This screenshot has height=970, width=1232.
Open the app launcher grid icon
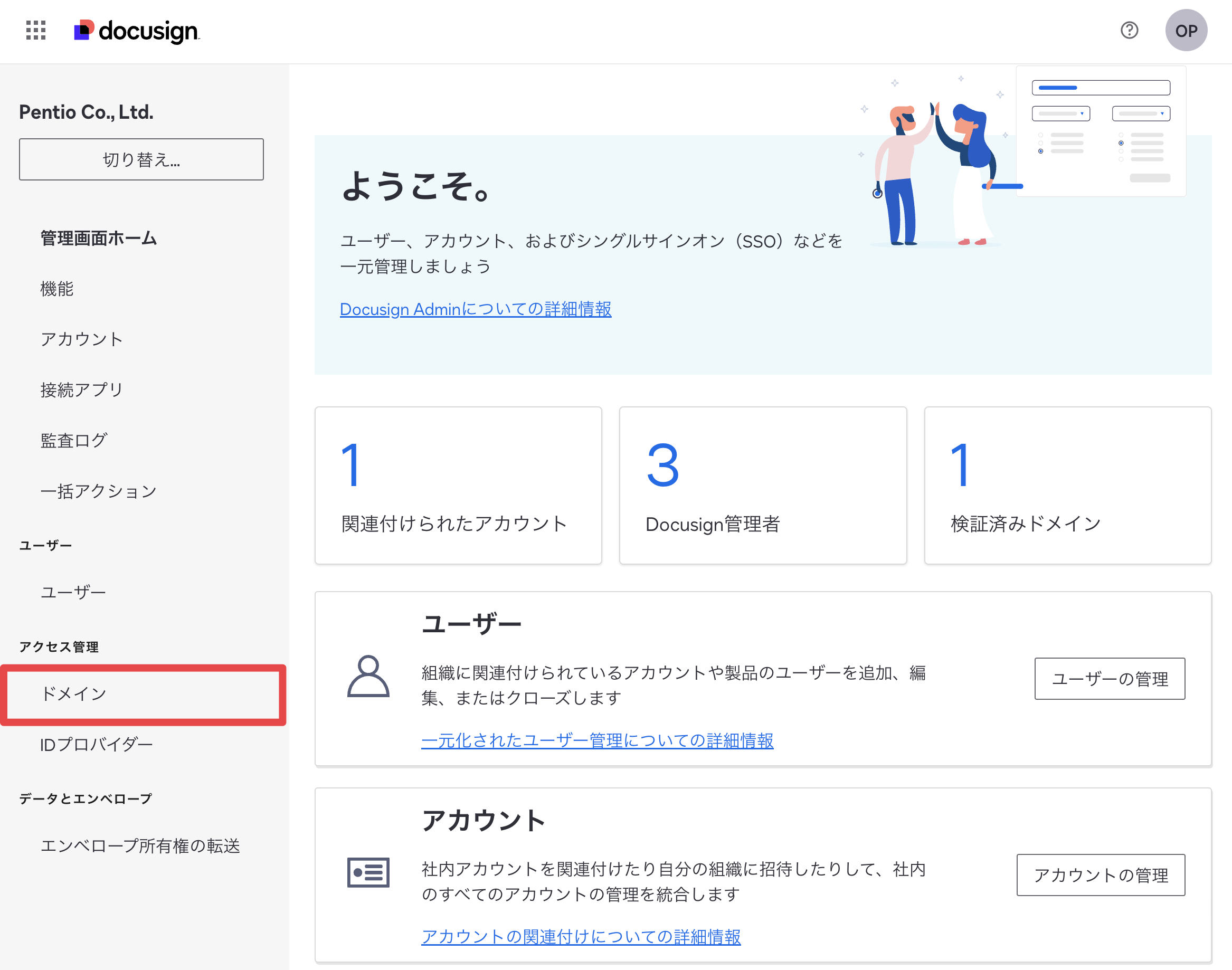pyautogui.click(x=36, y=31)
